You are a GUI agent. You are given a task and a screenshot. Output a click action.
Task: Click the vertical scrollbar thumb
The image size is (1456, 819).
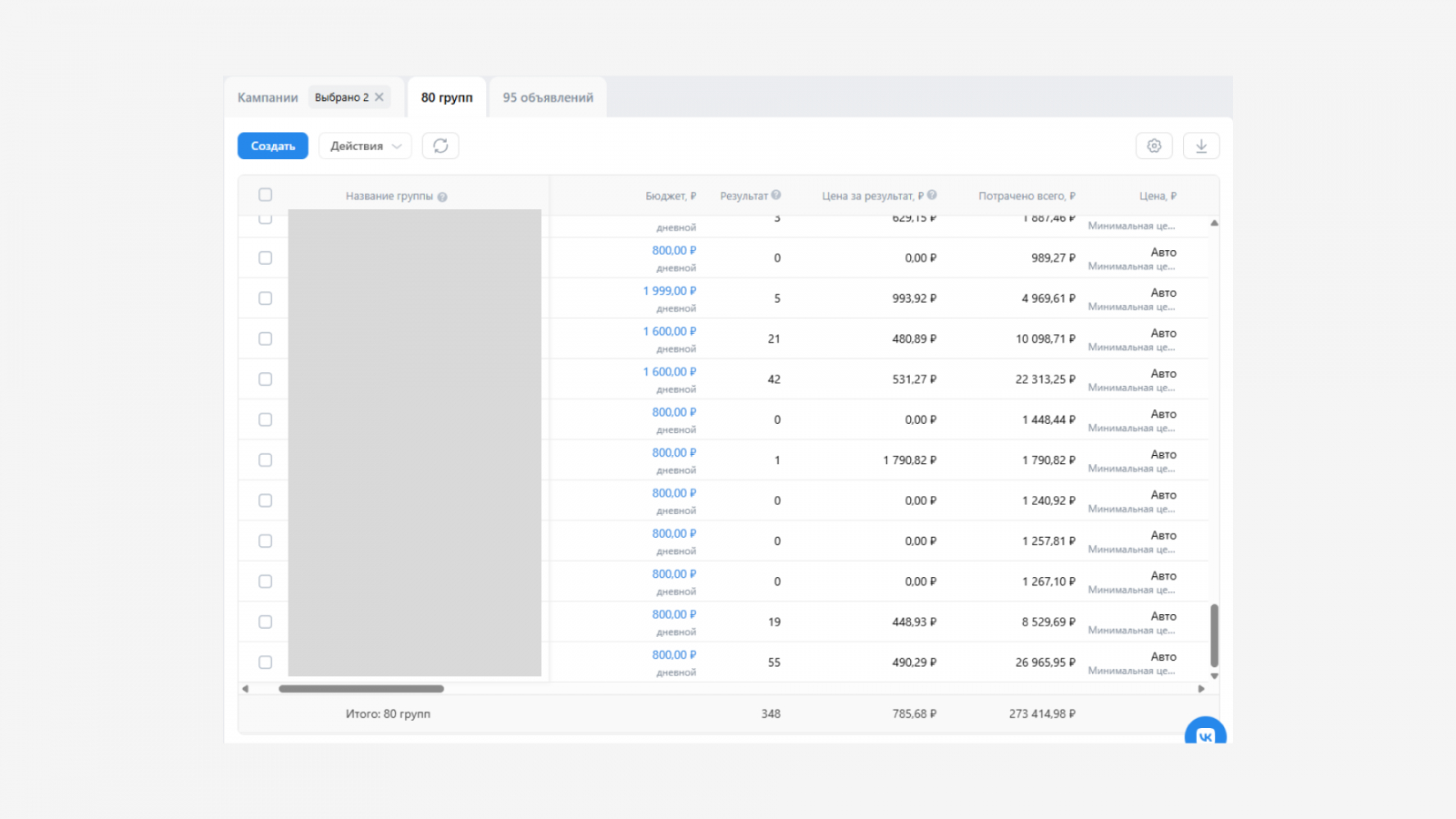coord(1214,635)
